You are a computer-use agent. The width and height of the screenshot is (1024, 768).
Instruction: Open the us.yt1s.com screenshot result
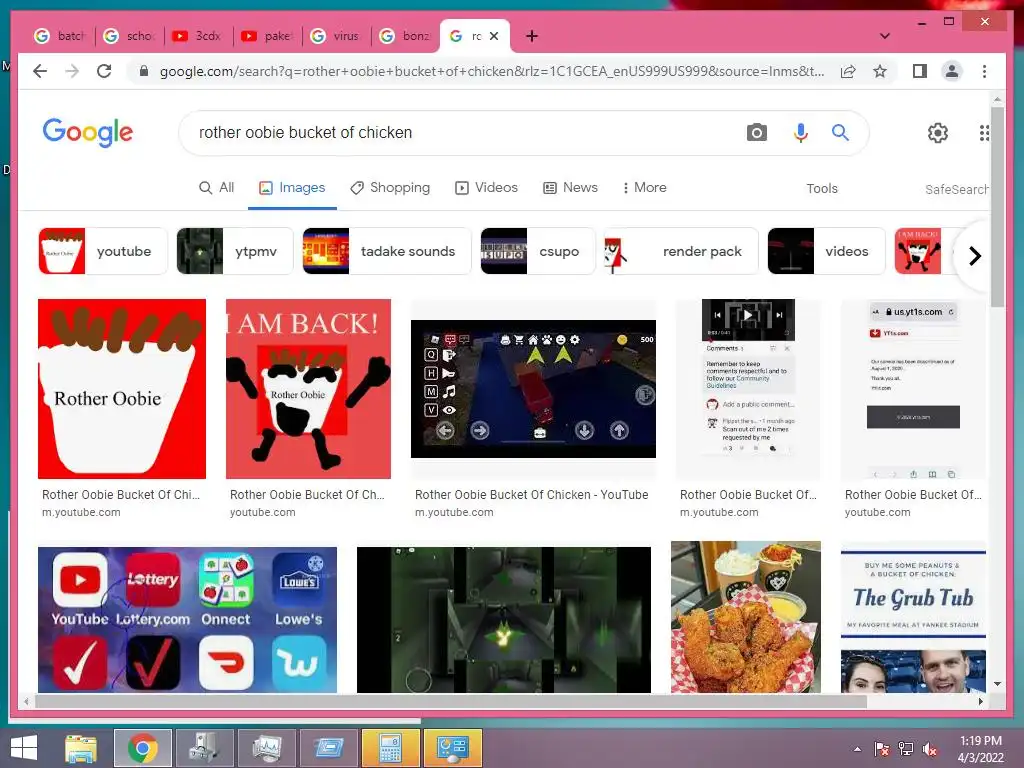point(913,389)
